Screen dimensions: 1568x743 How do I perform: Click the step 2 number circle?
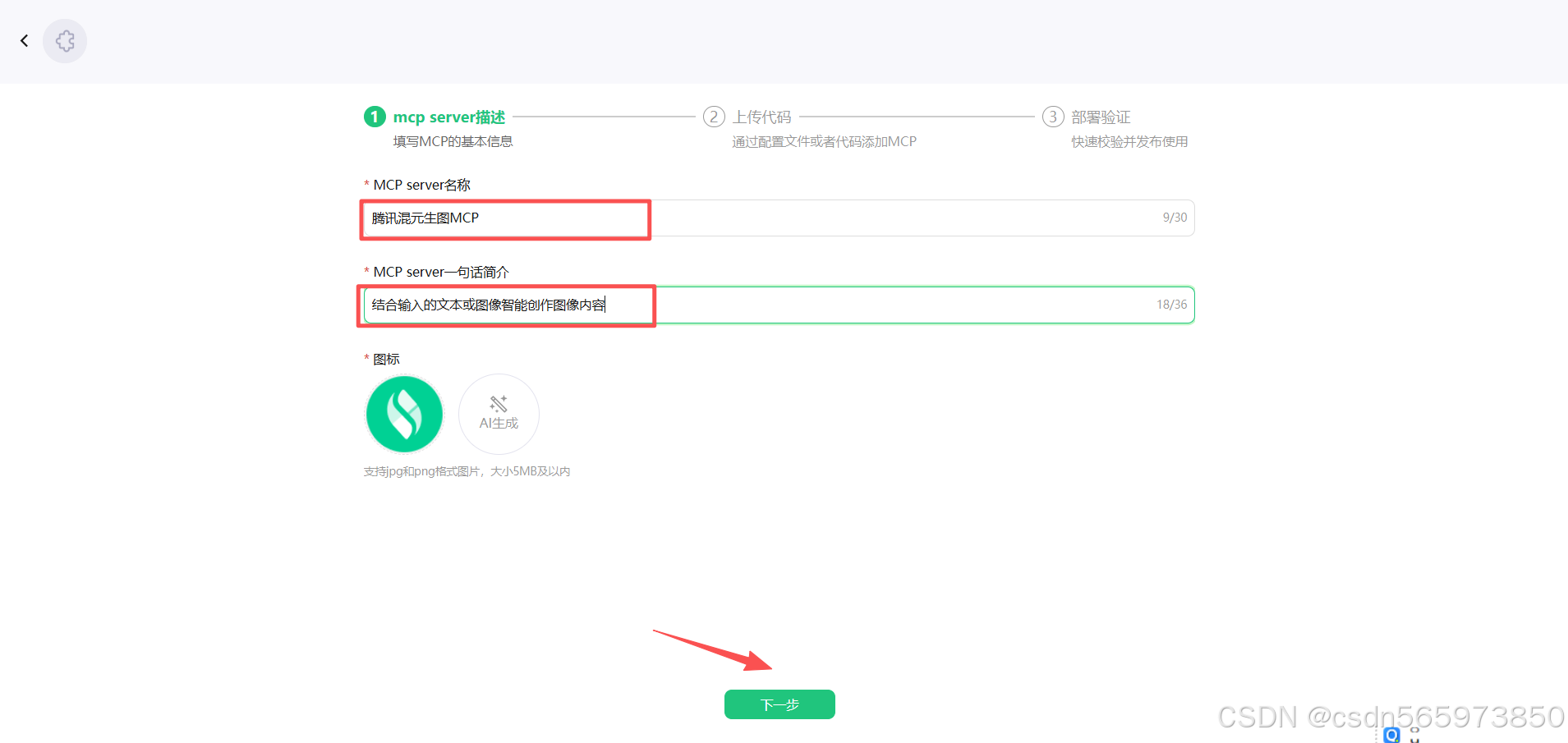point(714,117)
